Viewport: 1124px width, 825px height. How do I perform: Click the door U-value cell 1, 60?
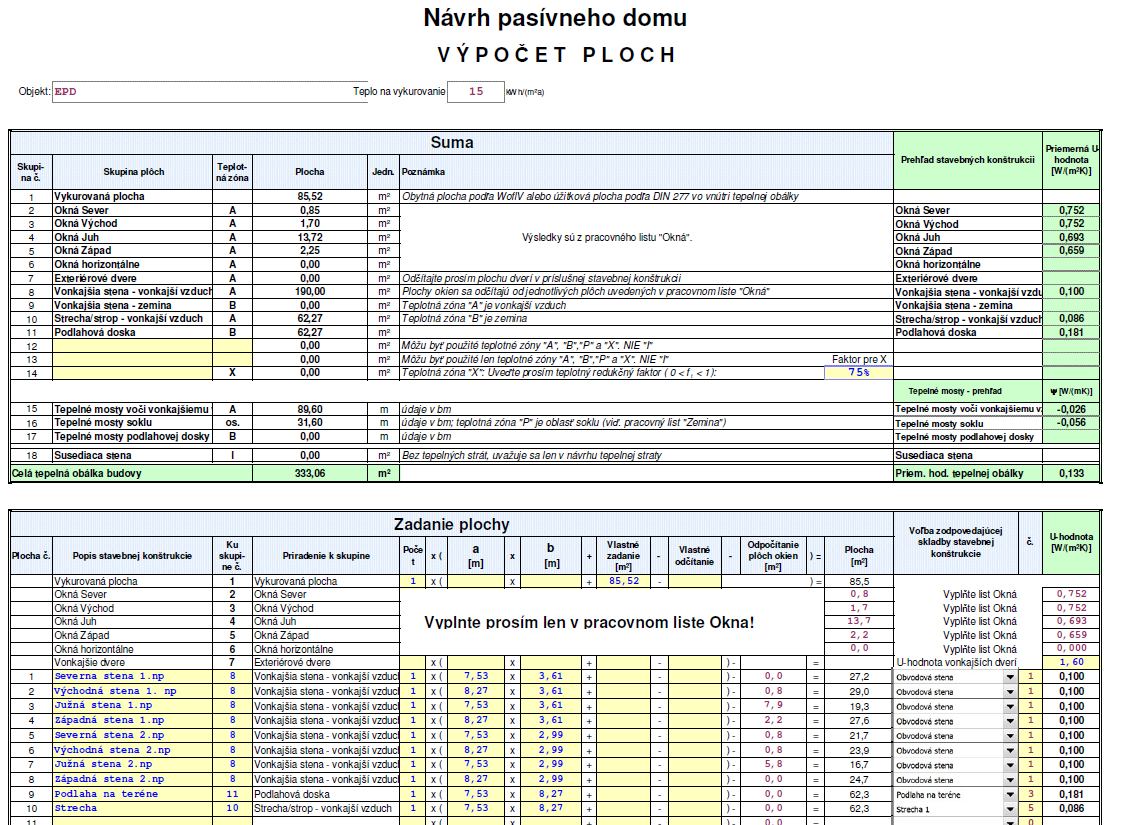click(x=1071, y=662)
